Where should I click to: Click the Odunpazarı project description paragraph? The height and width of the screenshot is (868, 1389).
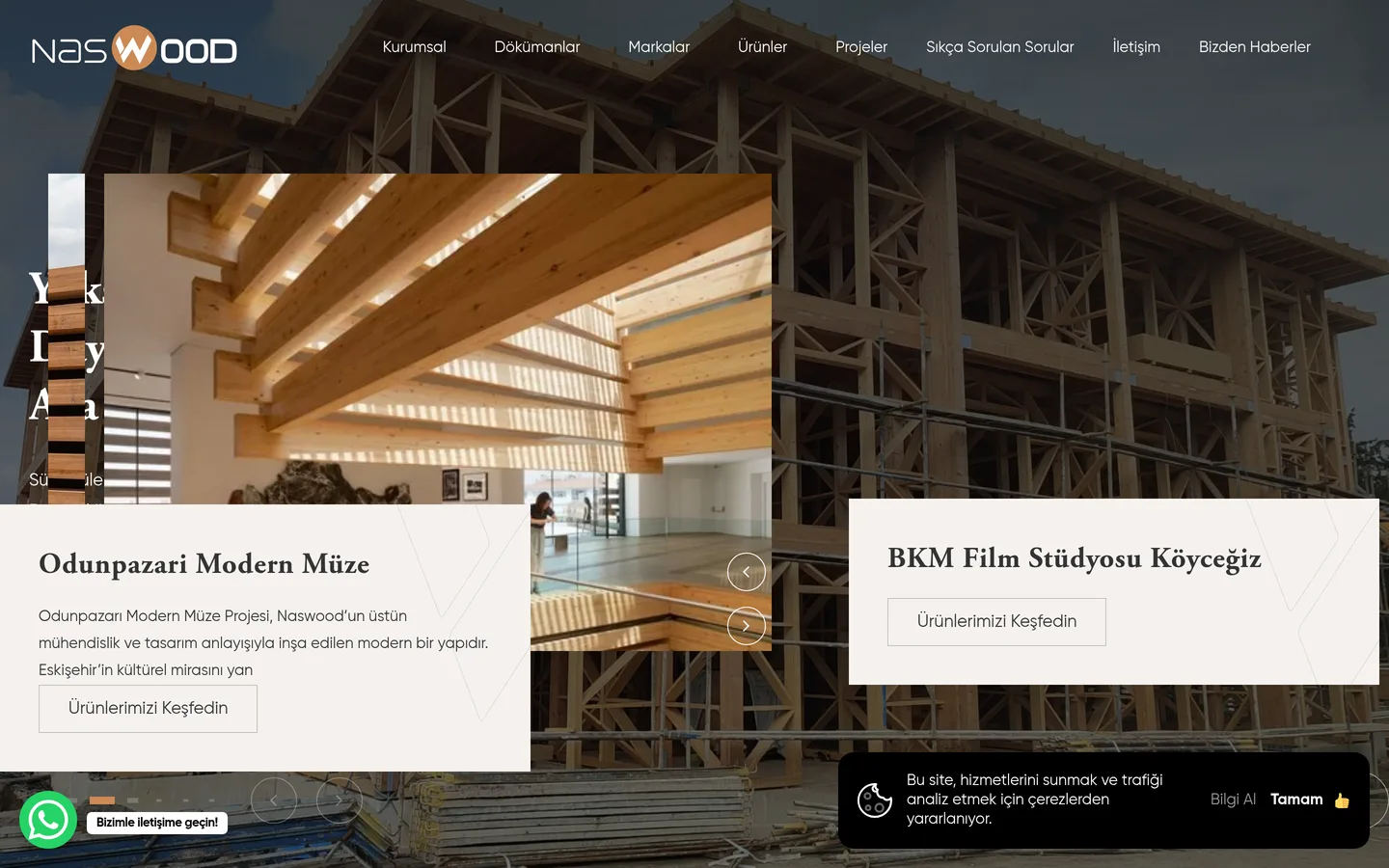point(263,642)
